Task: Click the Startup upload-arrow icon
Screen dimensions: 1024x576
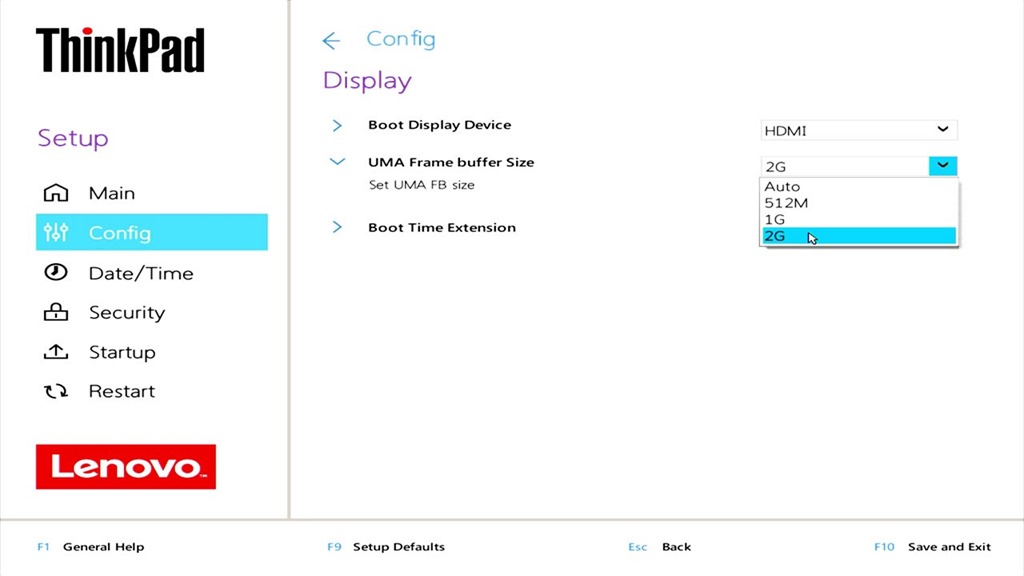Action: (x=56, y=352)
